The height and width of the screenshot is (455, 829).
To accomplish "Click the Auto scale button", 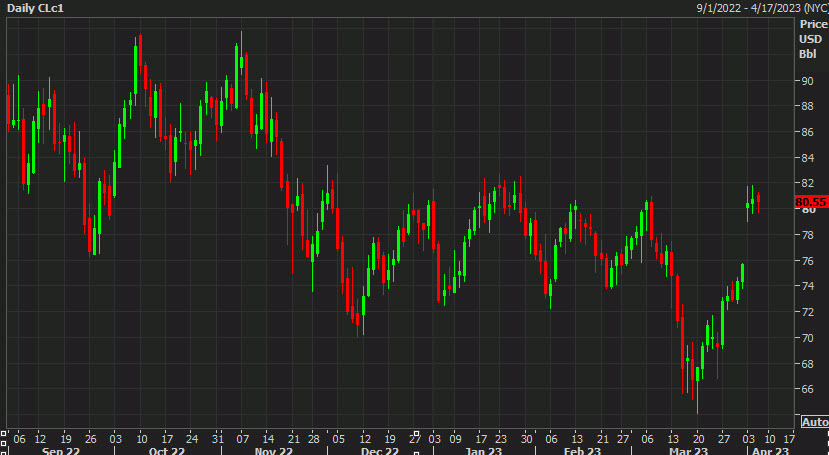I will click(815, 422).
